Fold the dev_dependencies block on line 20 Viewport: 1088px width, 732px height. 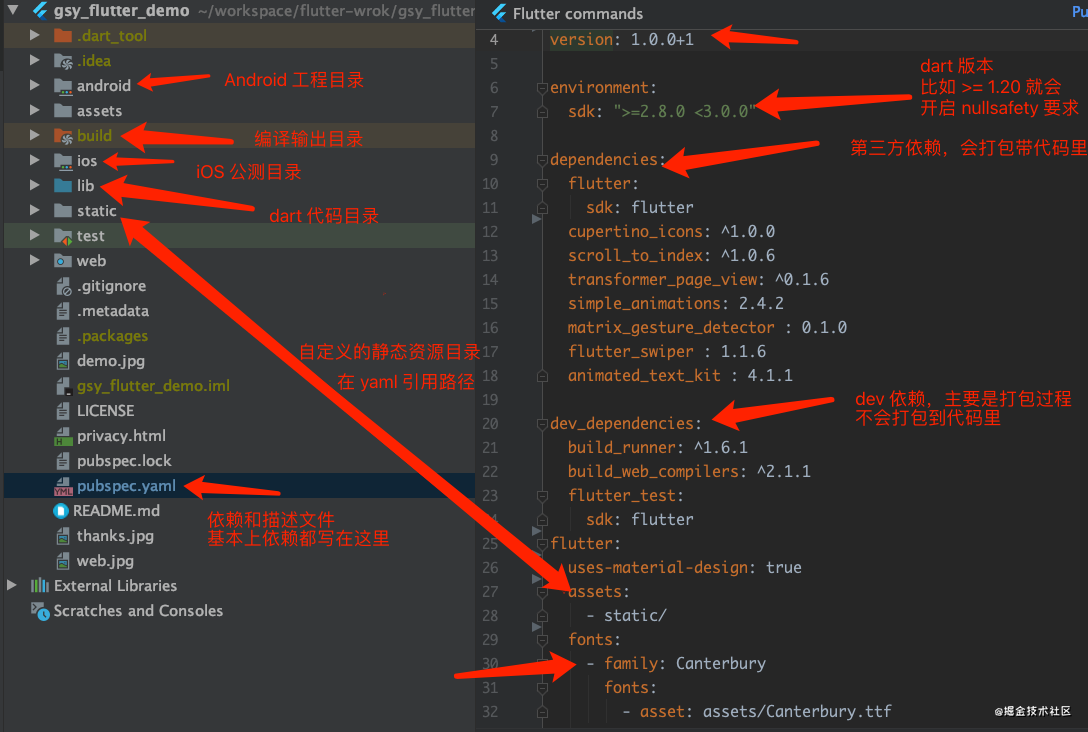(542, 424)
